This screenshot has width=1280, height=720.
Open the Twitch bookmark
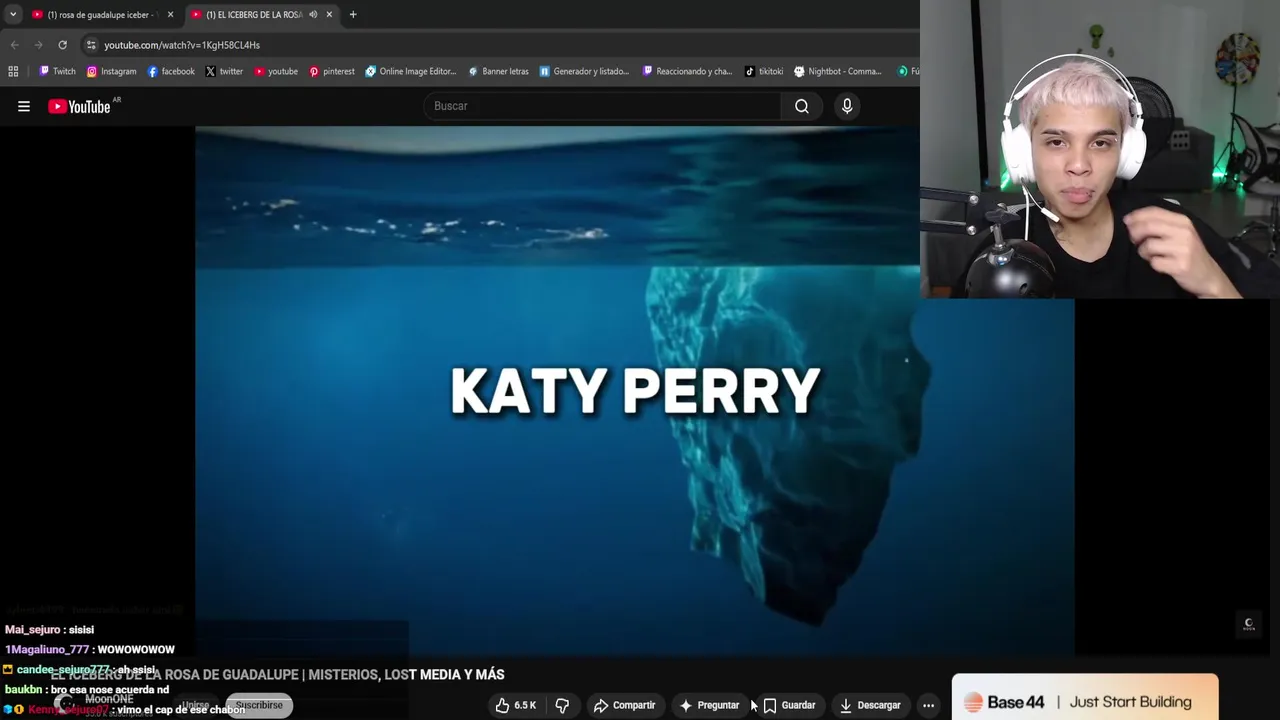[x=57, y=71]
